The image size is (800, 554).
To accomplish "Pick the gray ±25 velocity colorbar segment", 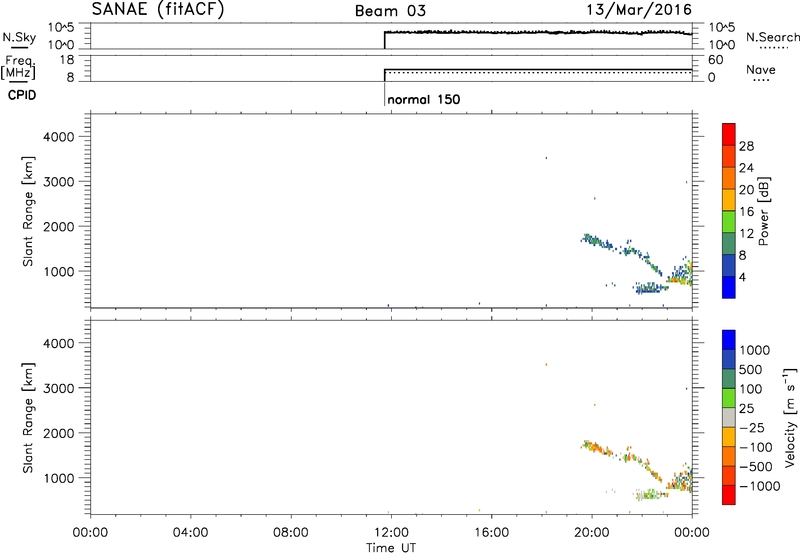I will coord(729,417).
